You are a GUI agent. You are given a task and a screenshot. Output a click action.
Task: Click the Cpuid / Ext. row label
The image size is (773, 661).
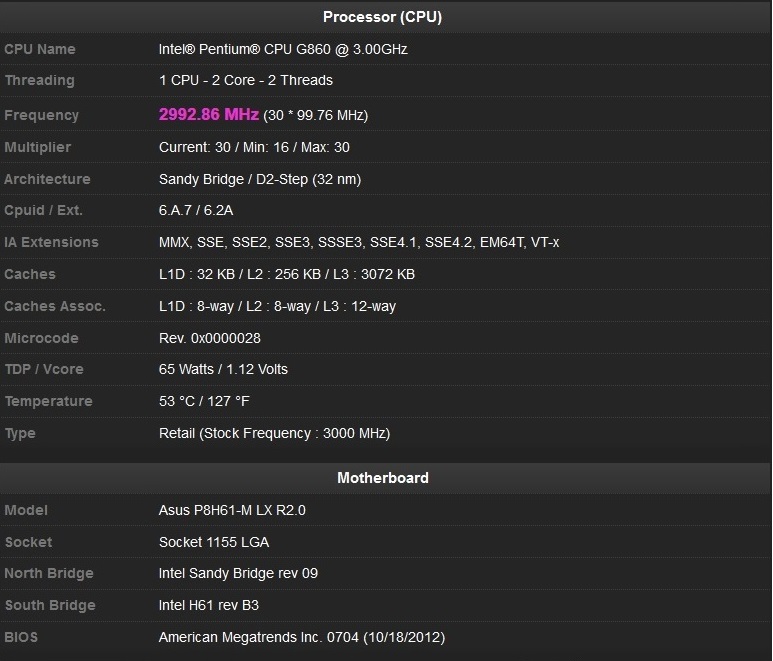[x=43, y=210]
